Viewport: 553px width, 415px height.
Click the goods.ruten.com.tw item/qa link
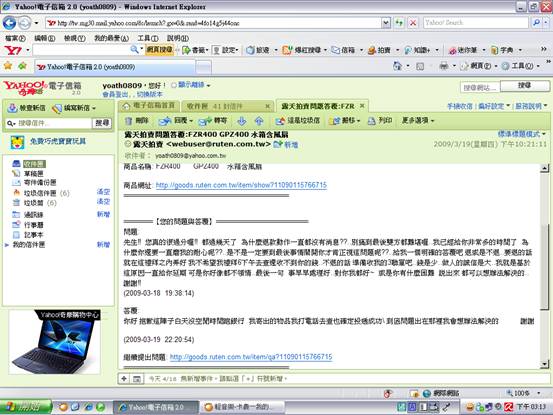[251, 357]
